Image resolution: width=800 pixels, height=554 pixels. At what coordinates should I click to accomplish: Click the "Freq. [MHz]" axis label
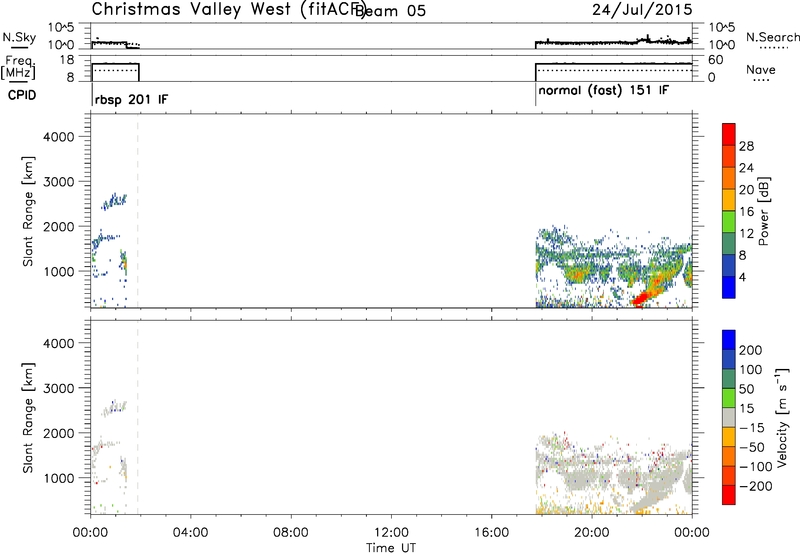point(18,67)
